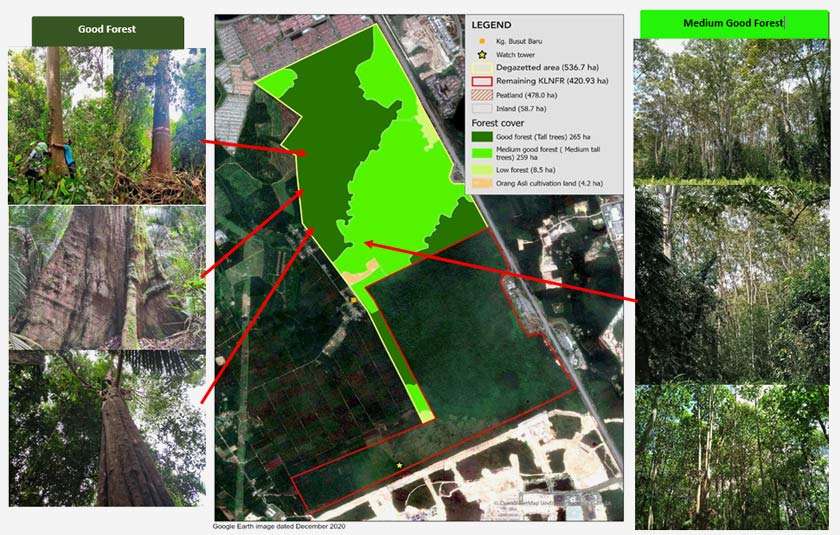Click the orange Kg. Busut Baru legend symbol
Viewport: 840px width, 535px height.
482,41
